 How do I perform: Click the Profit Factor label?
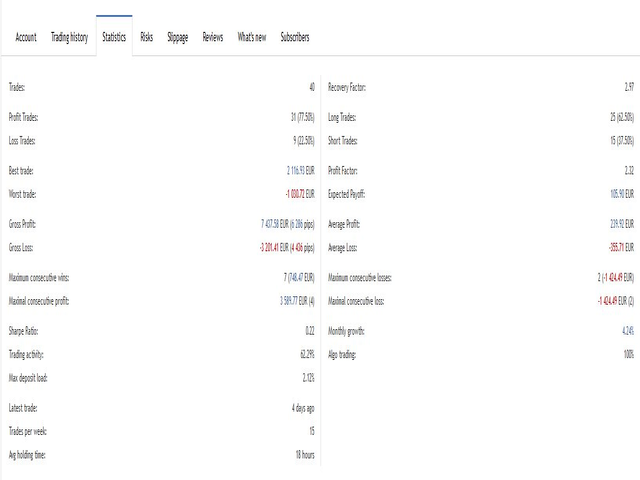(343, 171)
